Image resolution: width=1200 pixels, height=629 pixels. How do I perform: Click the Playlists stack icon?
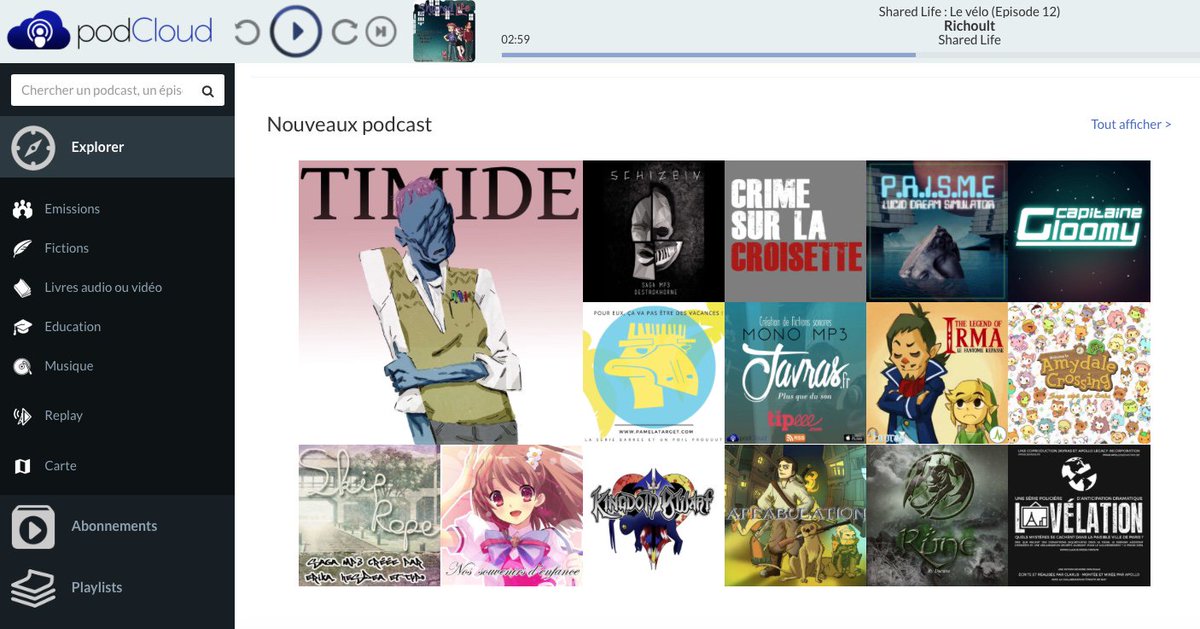[x=33, y=588]
